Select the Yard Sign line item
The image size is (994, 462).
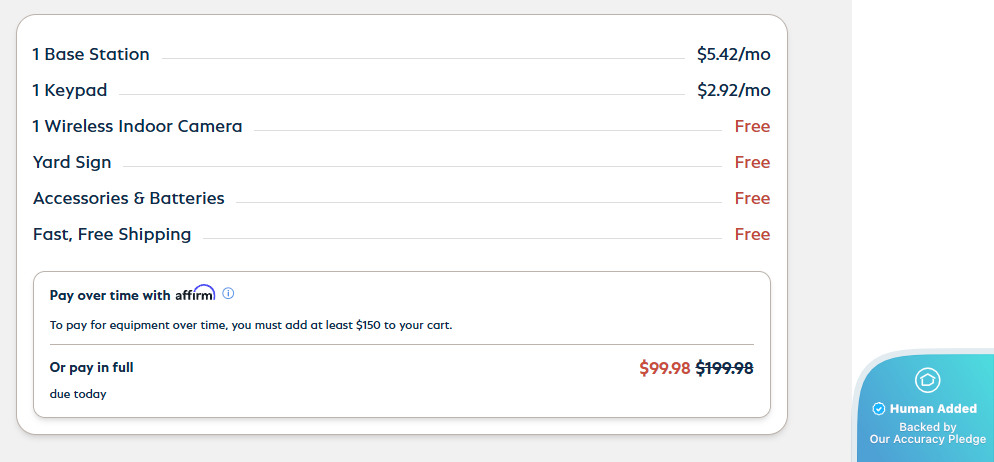pos(72,163)
